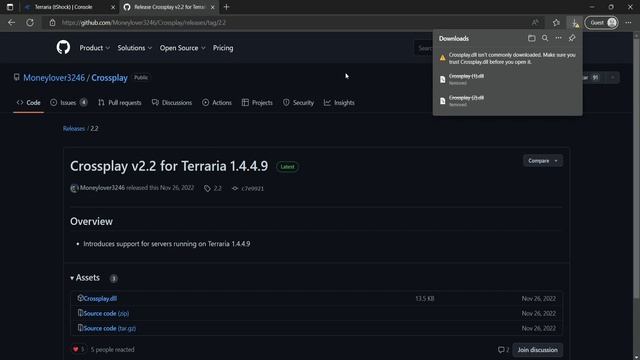Click the heart reaction icon
Screen dimensions: 640x360
[x=76, y=349]
